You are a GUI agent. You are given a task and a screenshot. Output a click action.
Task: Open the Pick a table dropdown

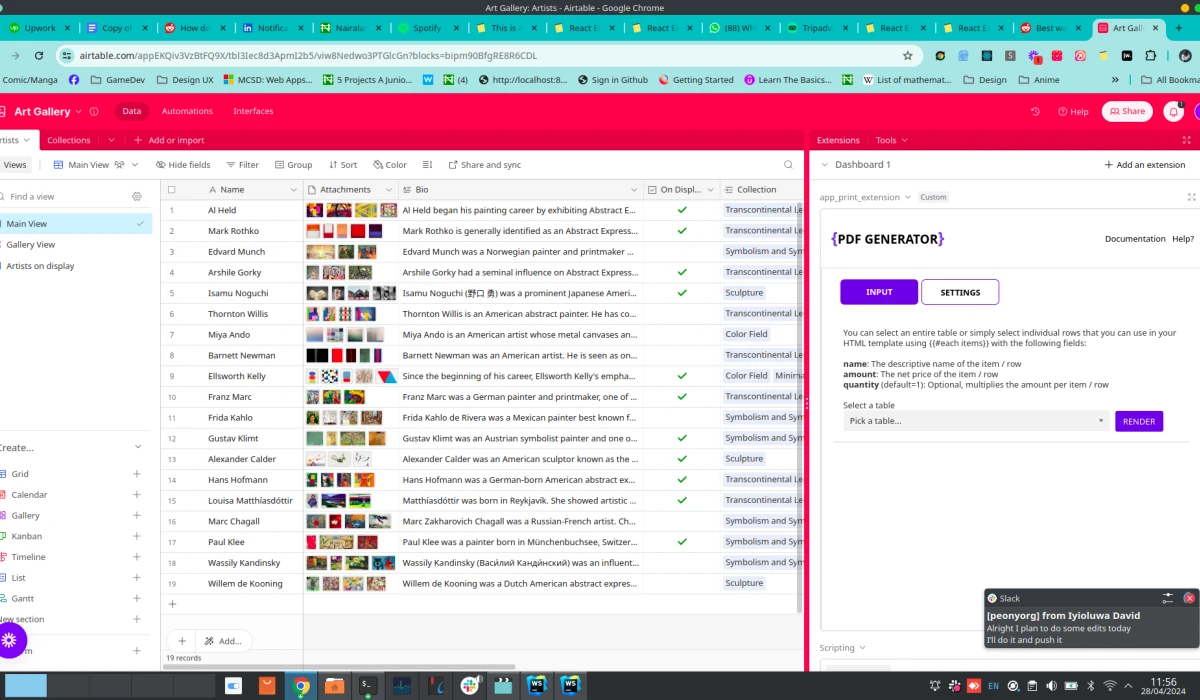pos(973,420)
